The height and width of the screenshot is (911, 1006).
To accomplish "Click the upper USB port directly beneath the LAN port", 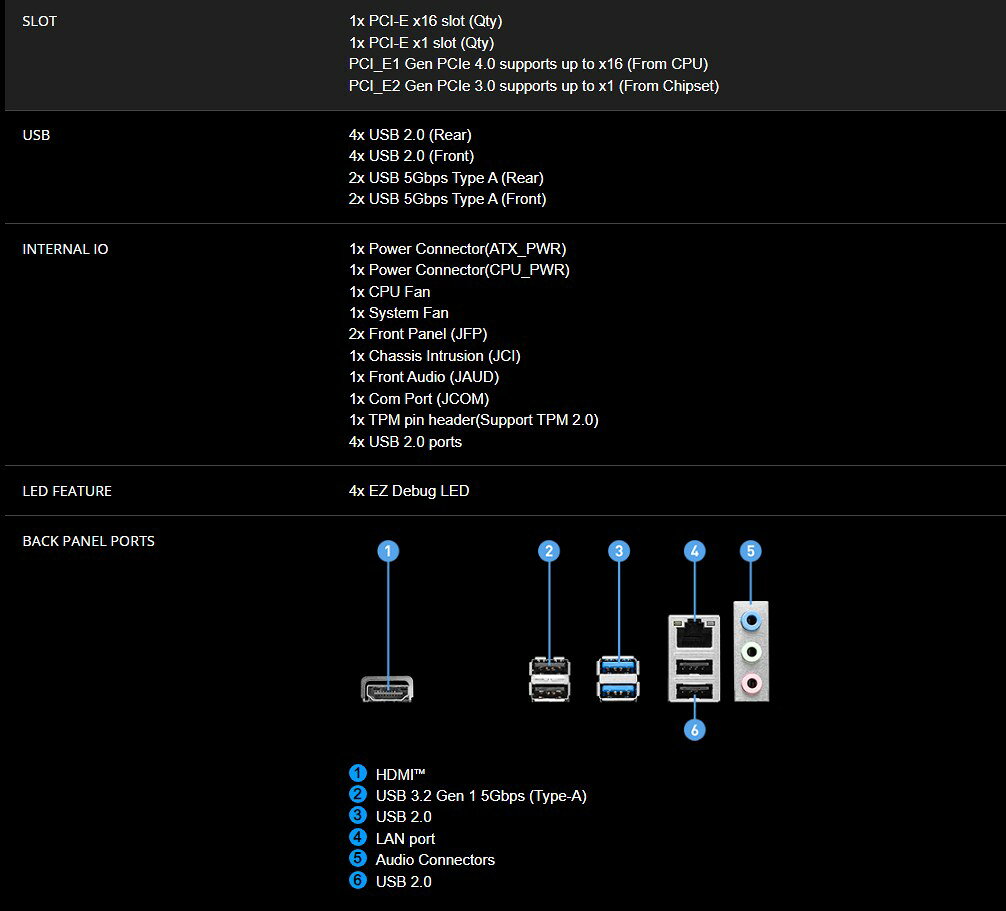I will point(694,667).
